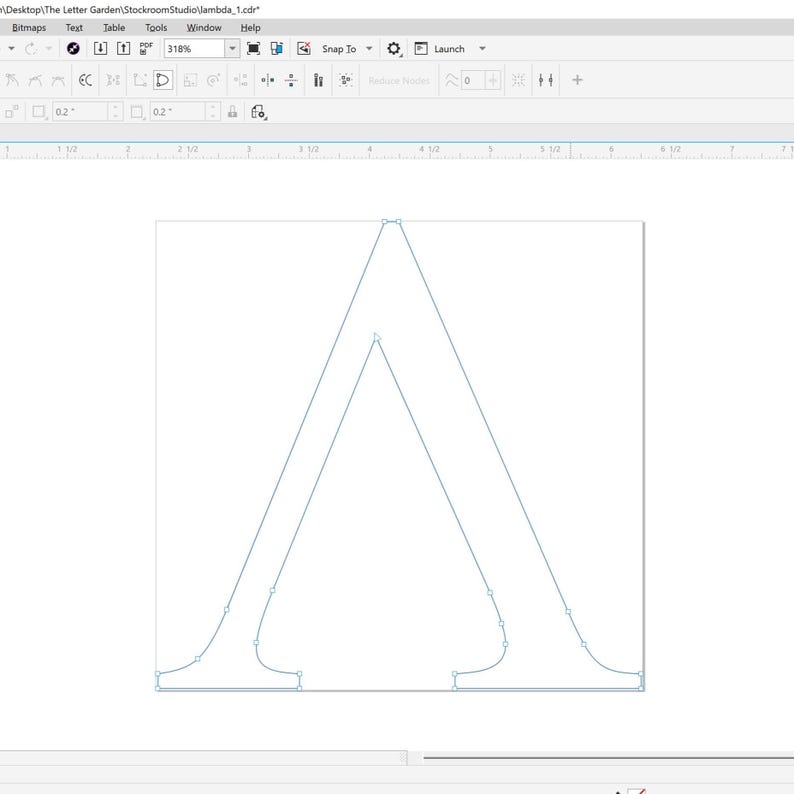Click into the 318% zoom field
794x794 pixels.
point(194,49)
